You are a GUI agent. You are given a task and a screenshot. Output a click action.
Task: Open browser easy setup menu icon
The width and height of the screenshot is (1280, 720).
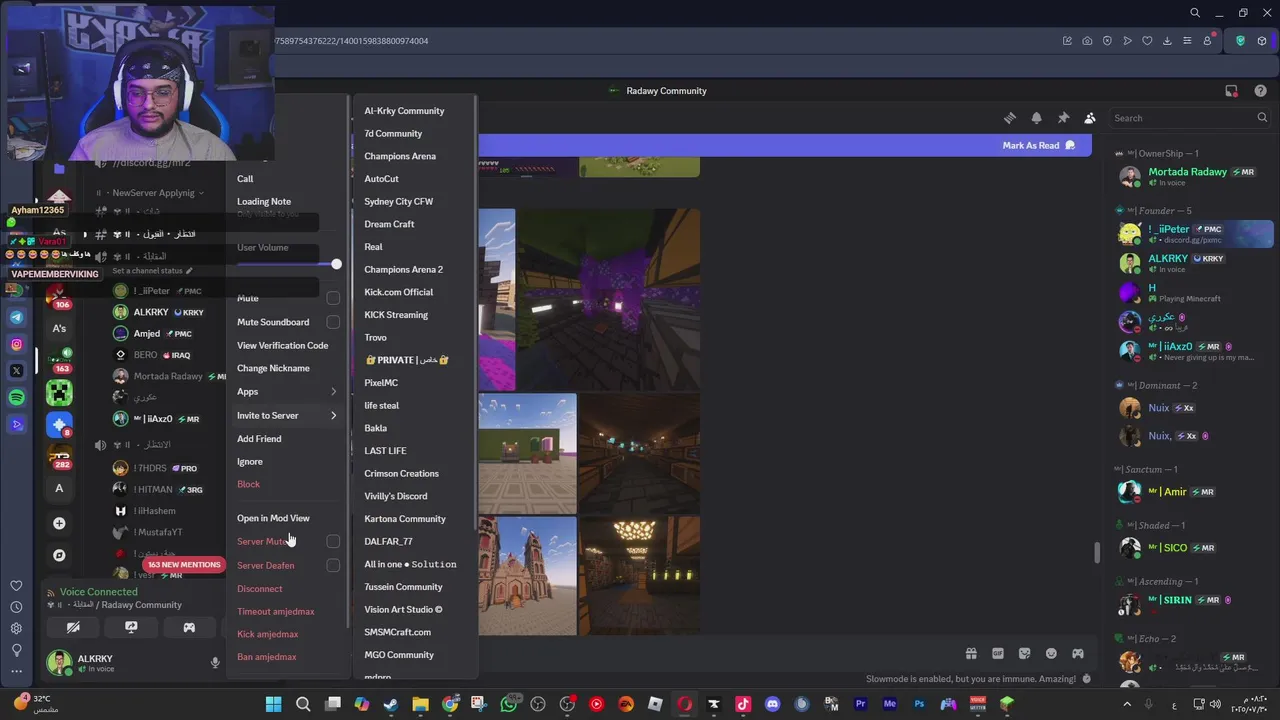1187,41
